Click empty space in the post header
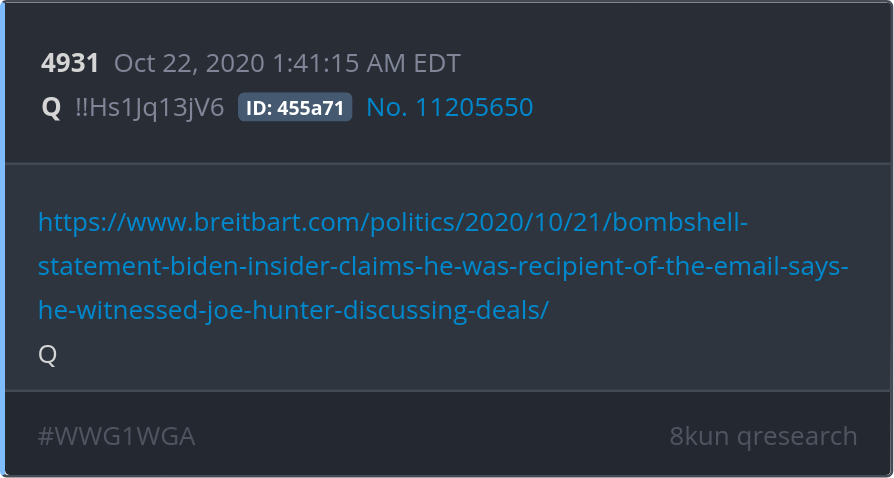894x478 pixels. pos(684,86)
